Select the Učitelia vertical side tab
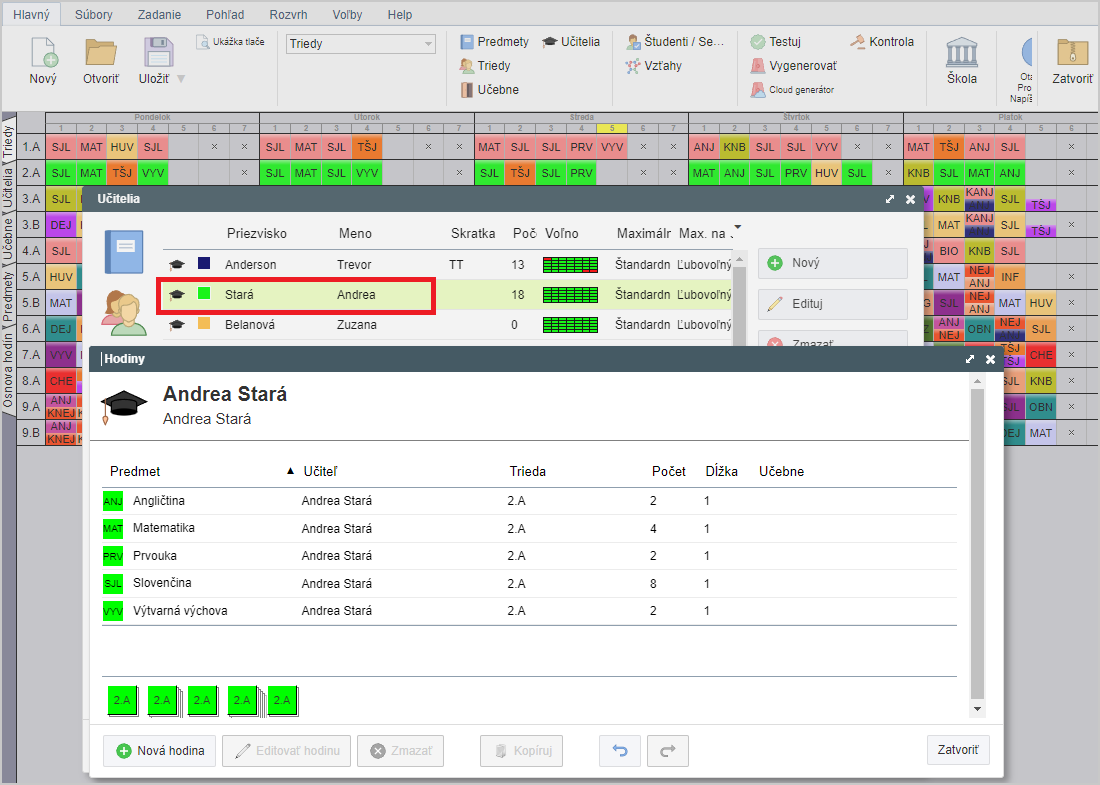The width and height of the screenshot is (1100, 785). click(8, 187)
